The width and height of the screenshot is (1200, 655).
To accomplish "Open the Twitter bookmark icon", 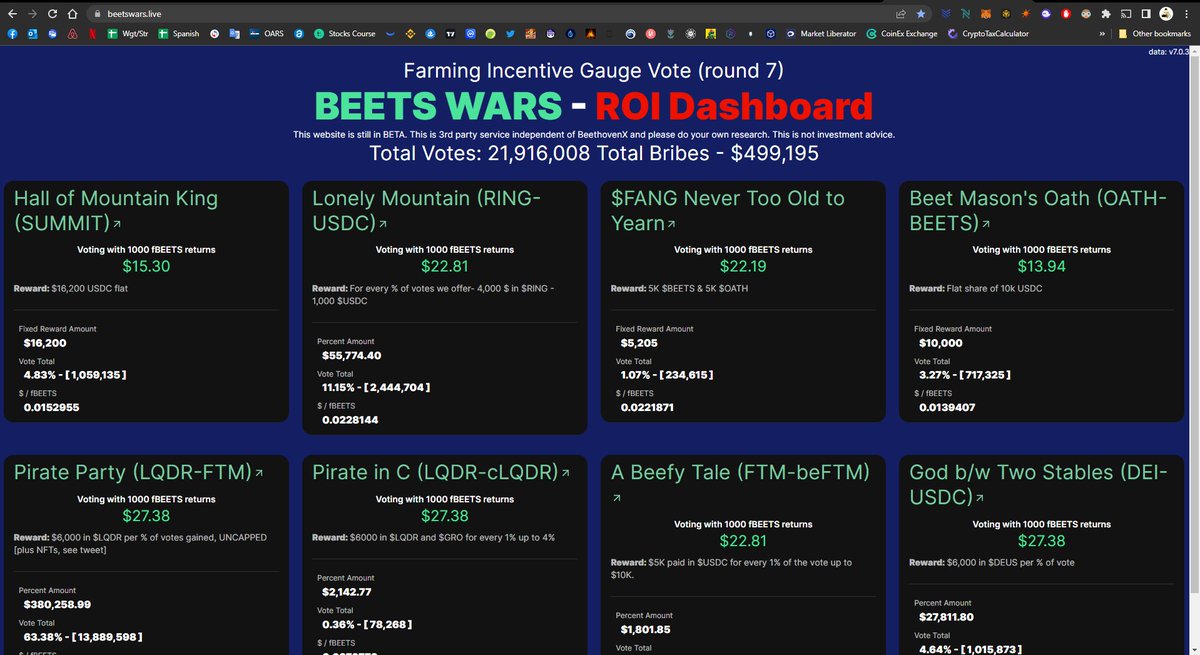I will [x=510, y=34].
